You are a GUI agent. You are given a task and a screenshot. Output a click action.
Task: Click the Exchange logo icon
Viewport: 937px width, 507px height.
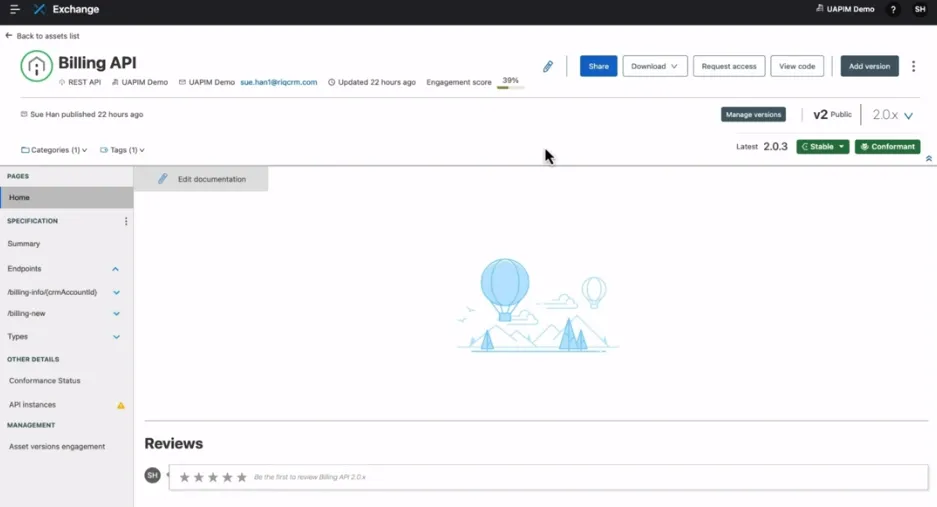[x=39, y=9]
